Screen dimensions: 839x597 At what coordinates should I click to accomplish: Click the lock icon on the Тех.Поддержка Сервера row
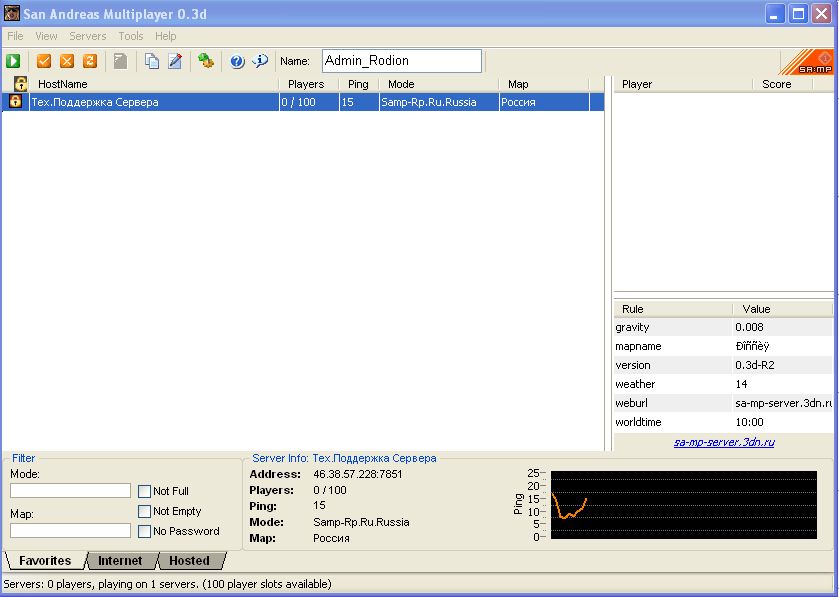click(16, 101)
